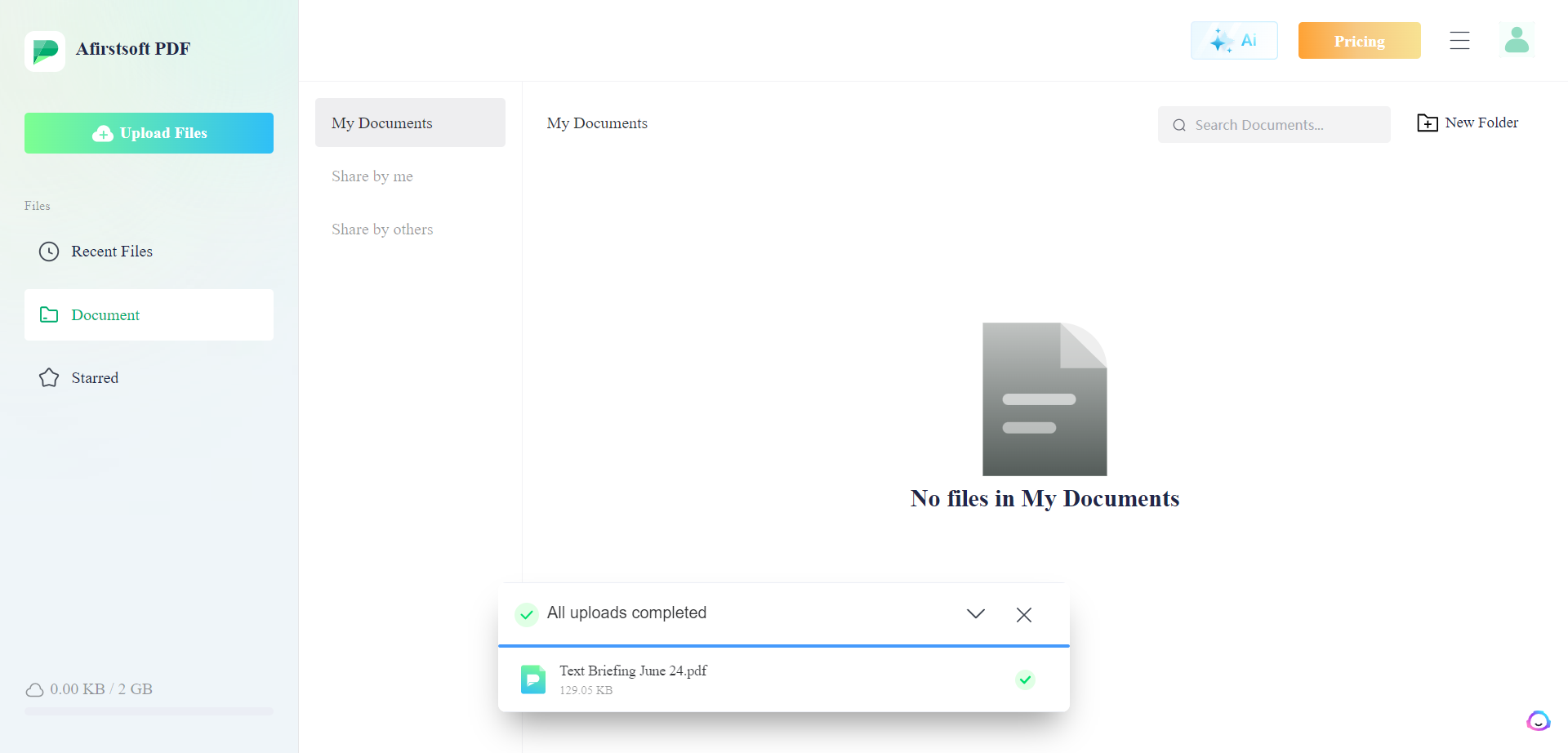Collapse the uploads panel with the chevron
This screenshot has width=1568, height=753.
975,614
